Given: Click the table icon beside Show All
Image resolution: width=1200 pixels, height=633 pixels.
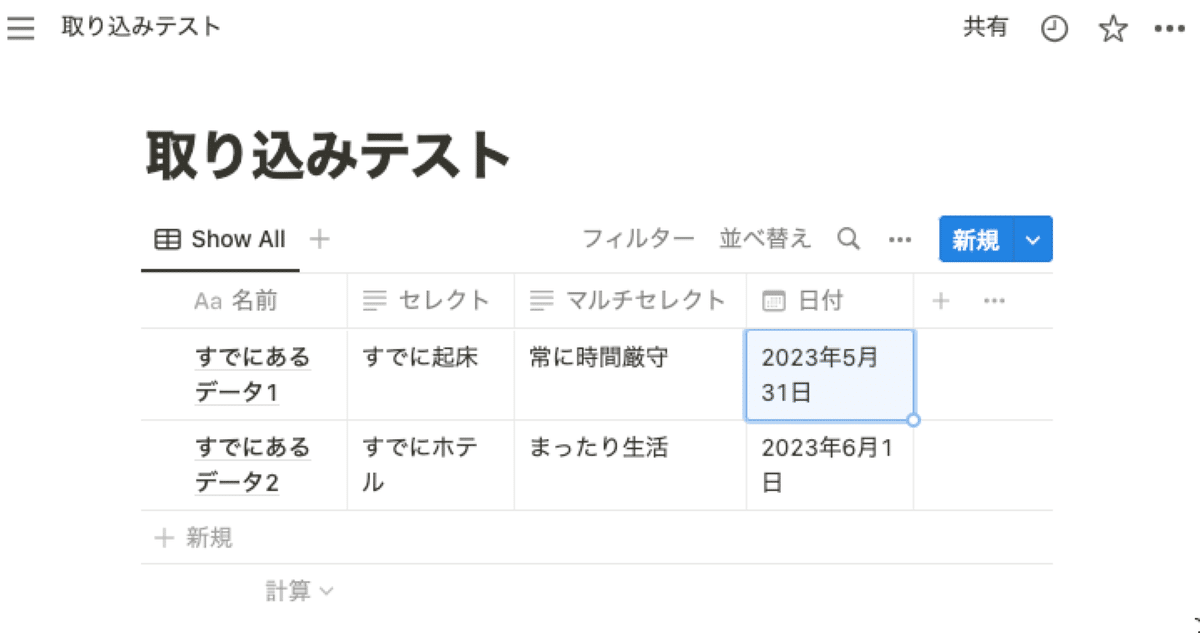Looking at the screenshot, I should [165, 239].
